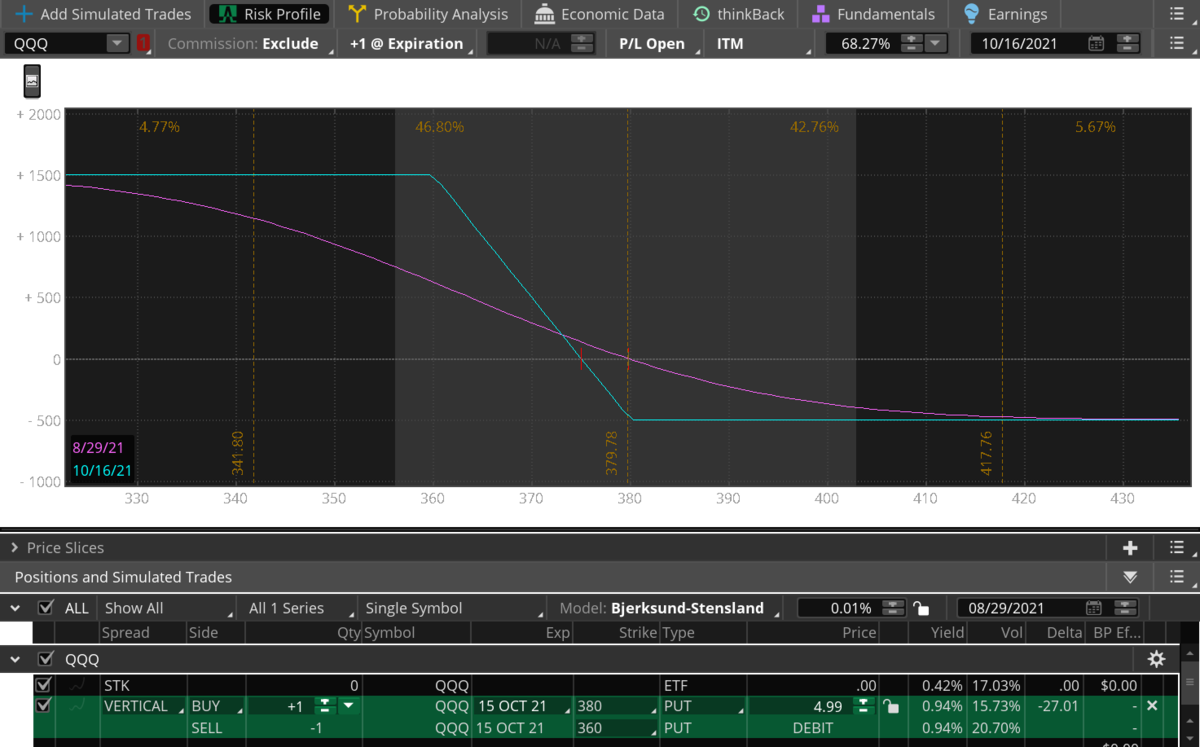Click the chart line icon in the STK row
The height and width of the screenshot is (747, 1200).
tap(77, 686)
